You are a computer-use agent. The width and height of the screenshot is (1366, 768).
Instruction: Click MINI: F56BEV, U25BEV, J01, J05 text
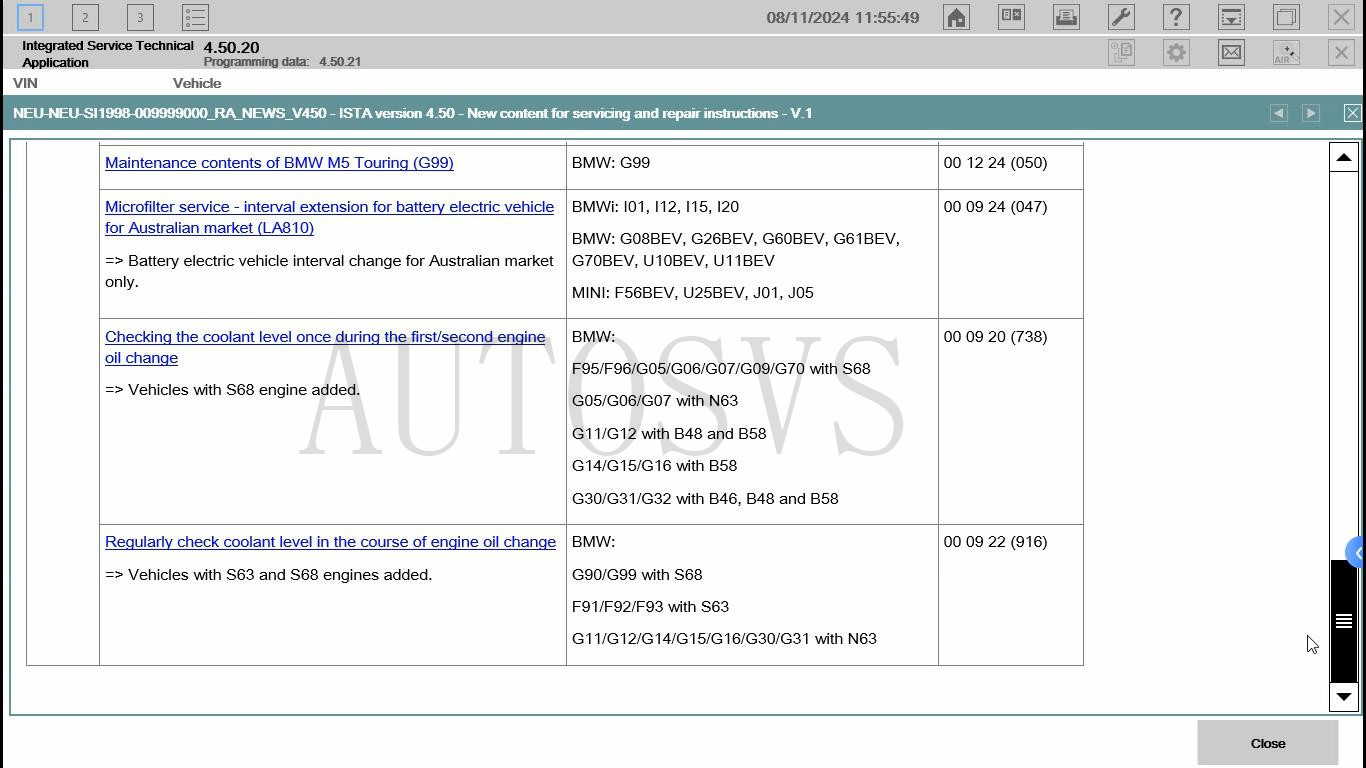[x=692, y=293]
